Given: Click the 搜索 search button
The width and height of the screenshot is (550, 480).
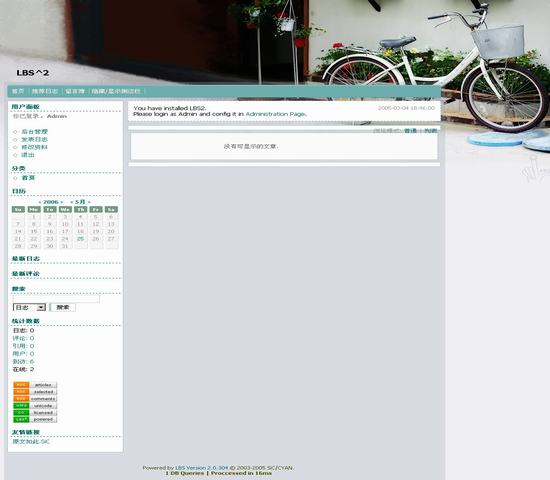Looking at the screenshot, I should [63, 307].
